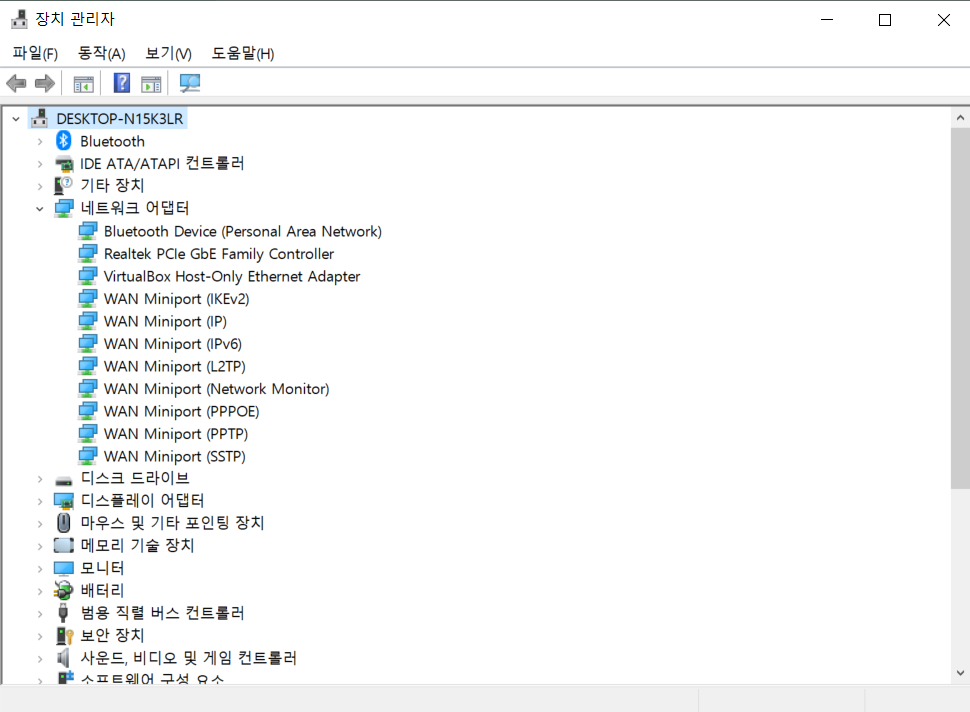Viewport: 970px width, 712px height.
Task: Expand the 메모리 기술 장치 category
Action: pos(40,546)
